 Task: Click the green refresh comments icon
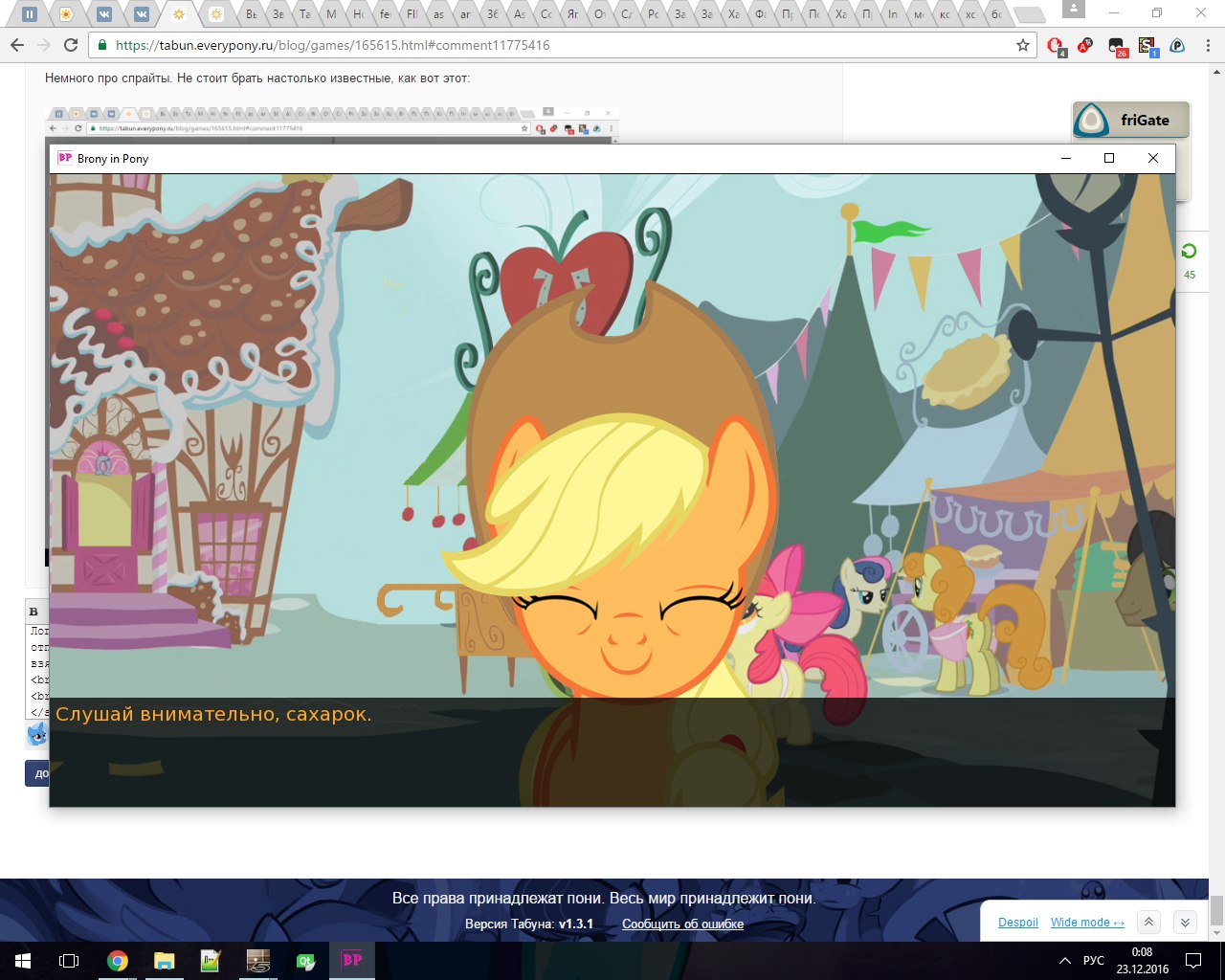click(x=1189, y=251)
